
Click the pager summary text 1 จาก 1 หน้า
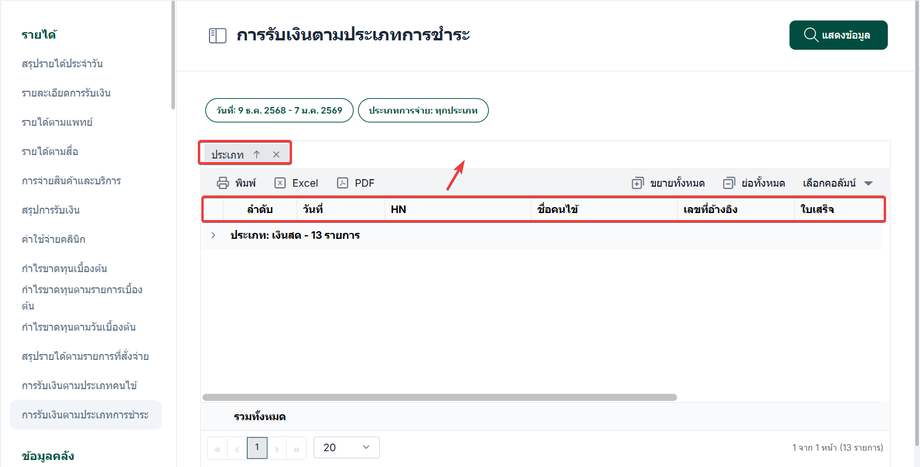[837, 448]
